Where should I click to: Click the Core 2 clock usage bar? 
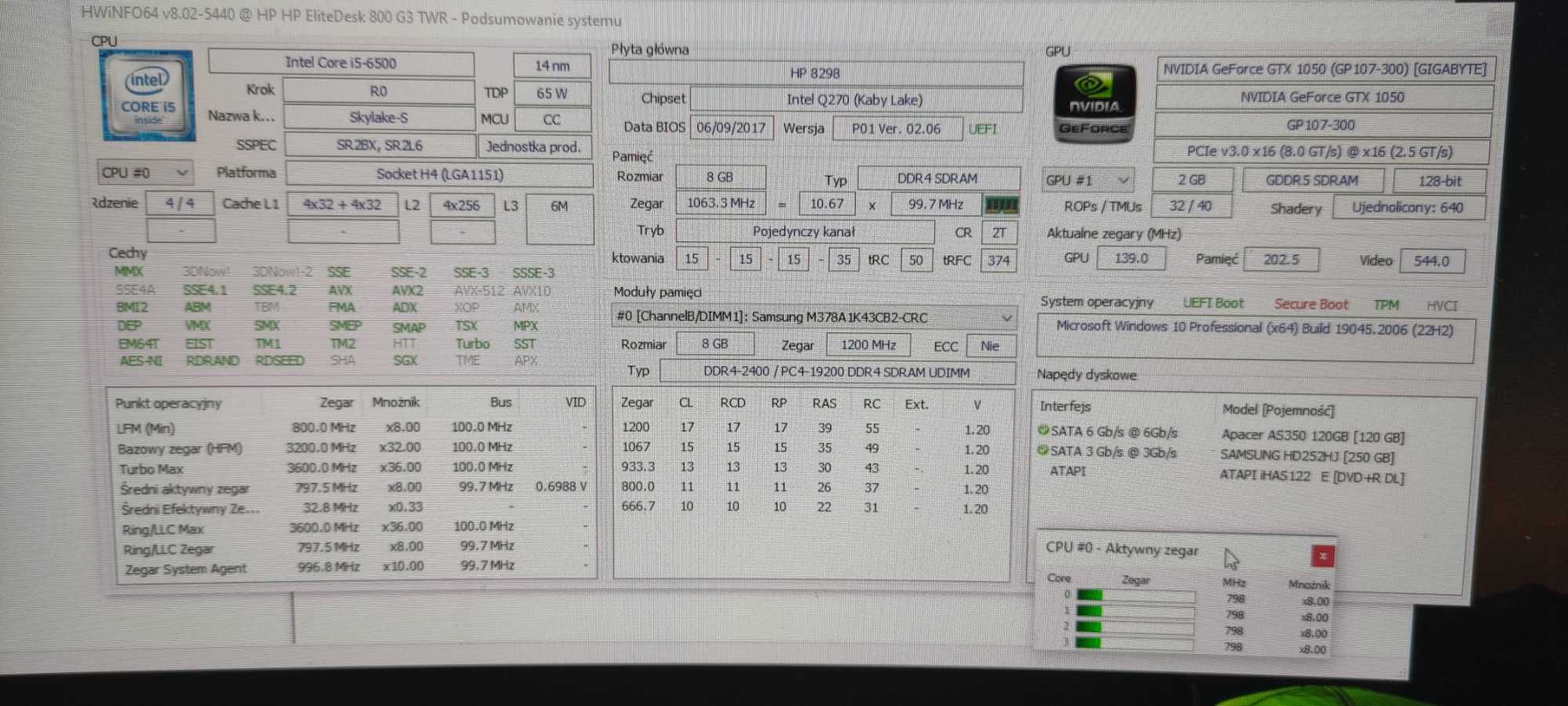tap(1135, 627)
